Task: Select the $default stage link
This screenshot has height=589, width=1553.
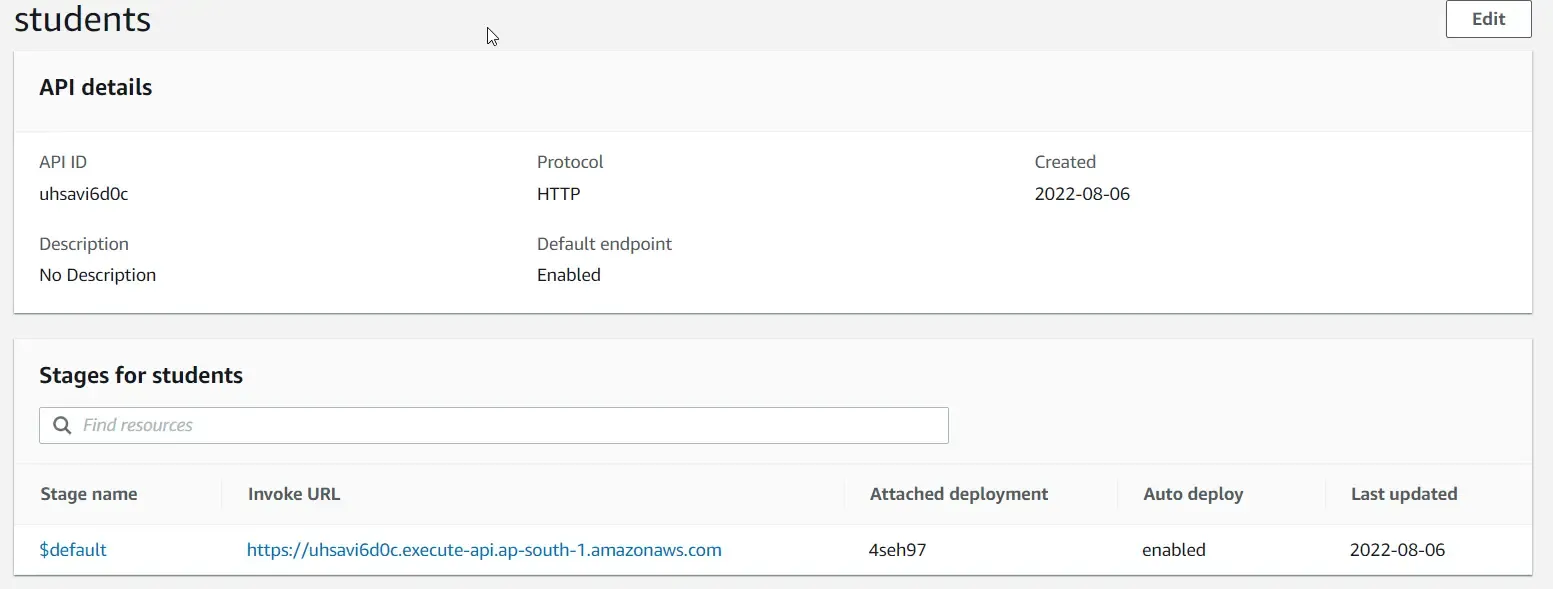Action: 73,549
